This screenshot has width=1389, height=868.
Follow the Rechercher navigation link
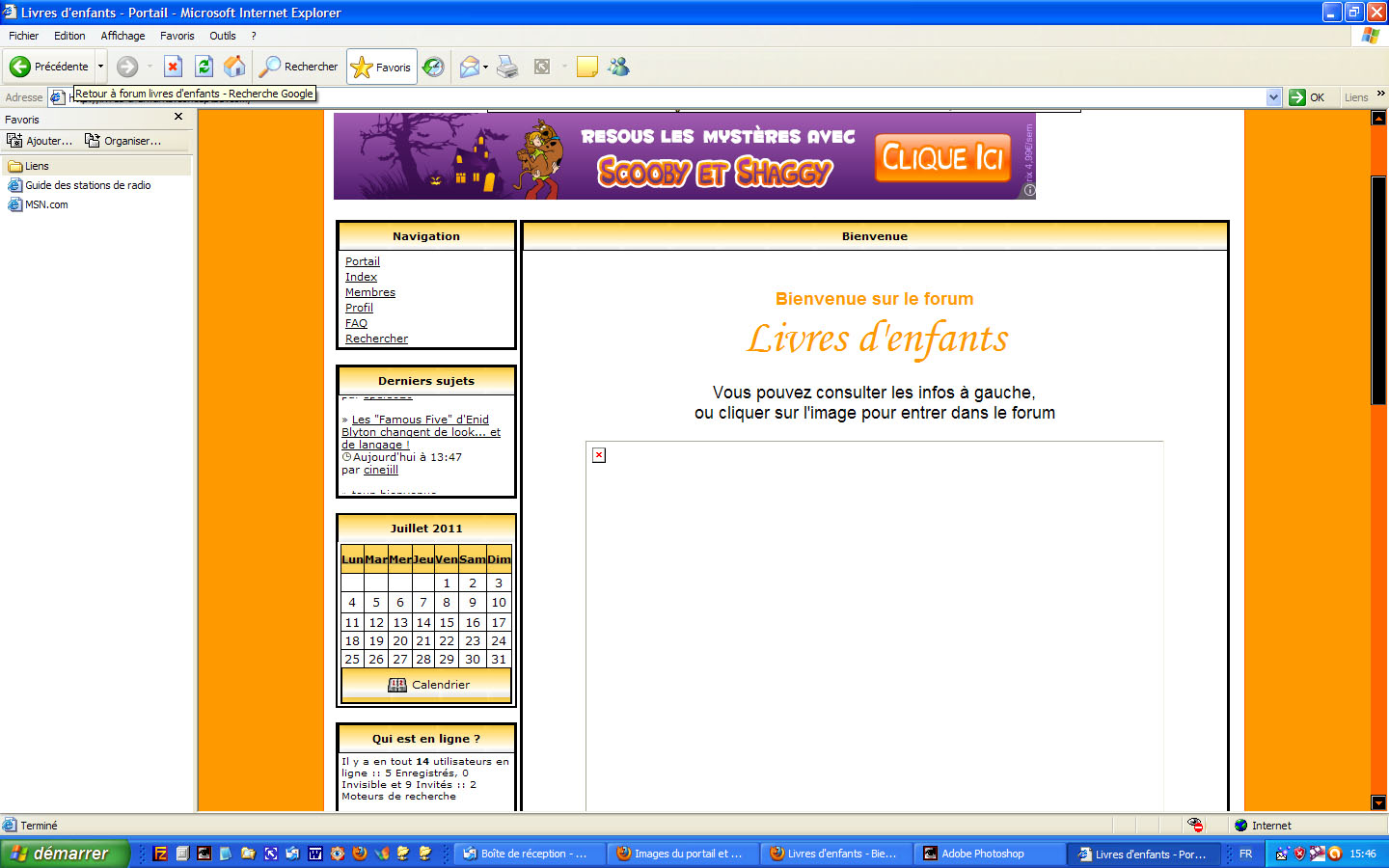click(376, 339)
